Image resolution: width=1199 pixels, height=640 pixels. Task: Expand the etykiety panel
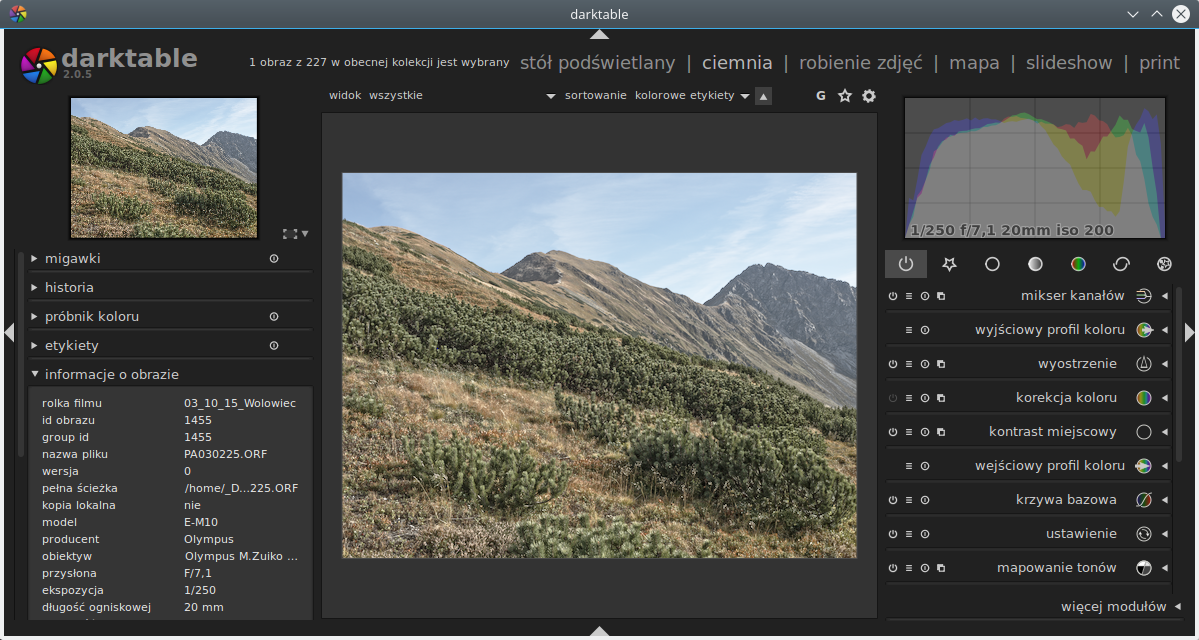tap(34, 346)
